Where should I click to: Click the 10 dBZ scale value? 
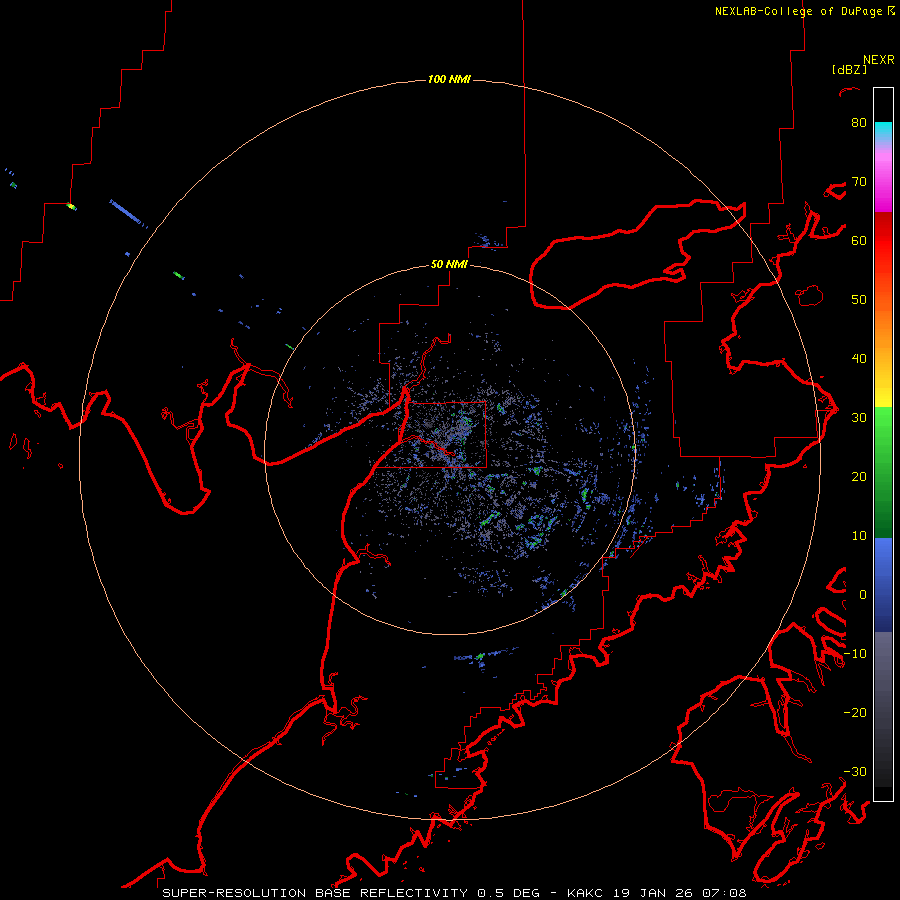pyautogui.click(x=859, y=536)
